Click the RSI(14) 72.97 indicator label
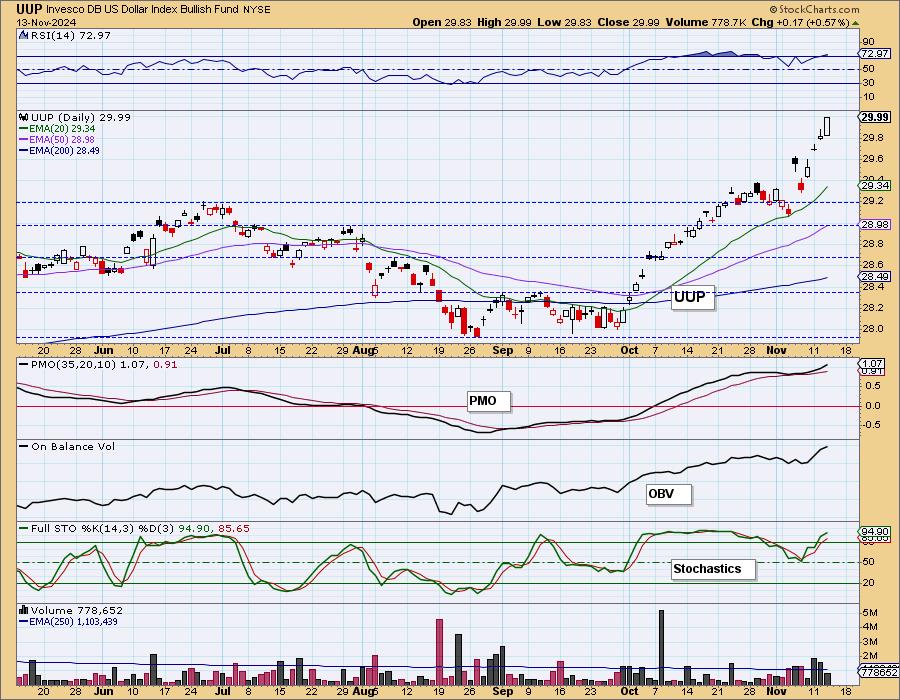The width and height of the screenshot is (900, 700). pos(71,35)
